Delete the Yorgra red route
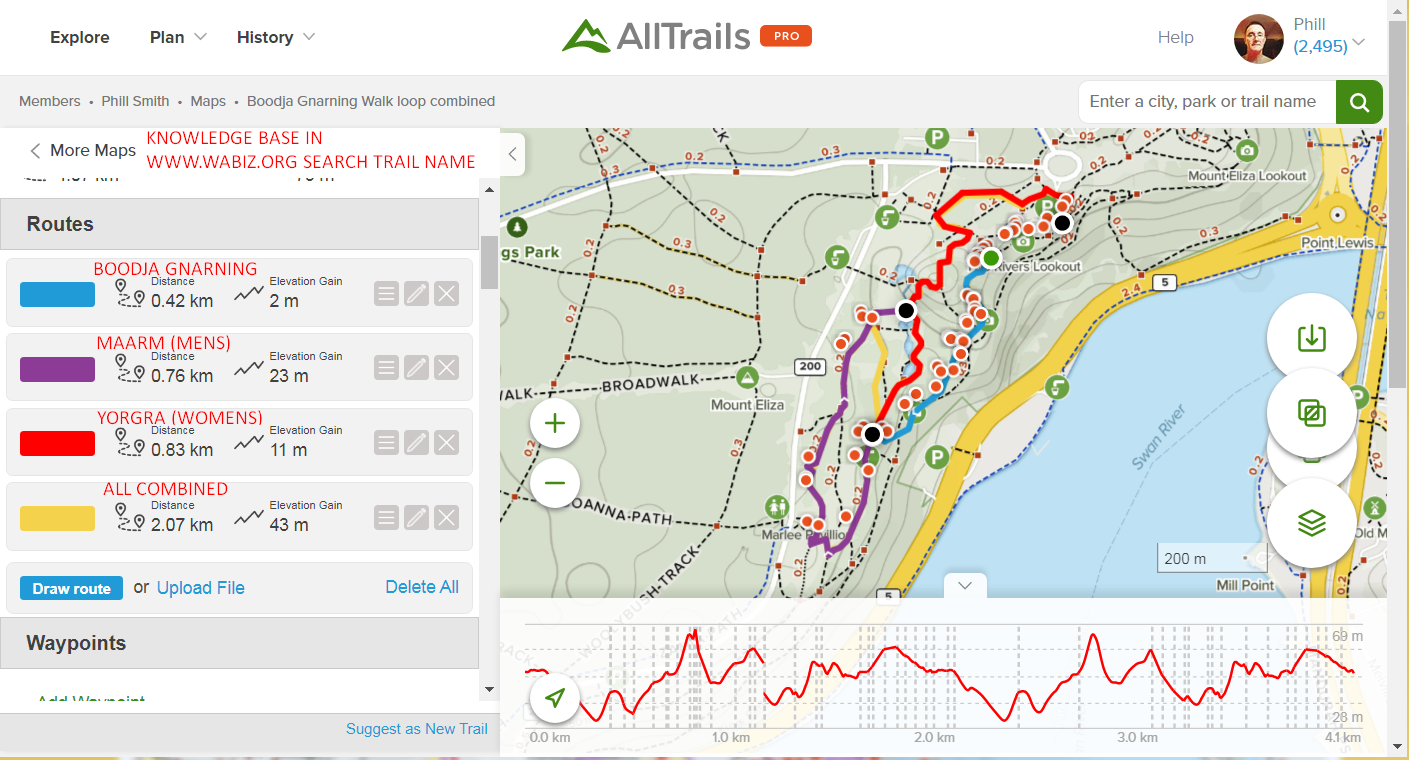This screenshot has width=1409, height=760. (x=447, y=443)
